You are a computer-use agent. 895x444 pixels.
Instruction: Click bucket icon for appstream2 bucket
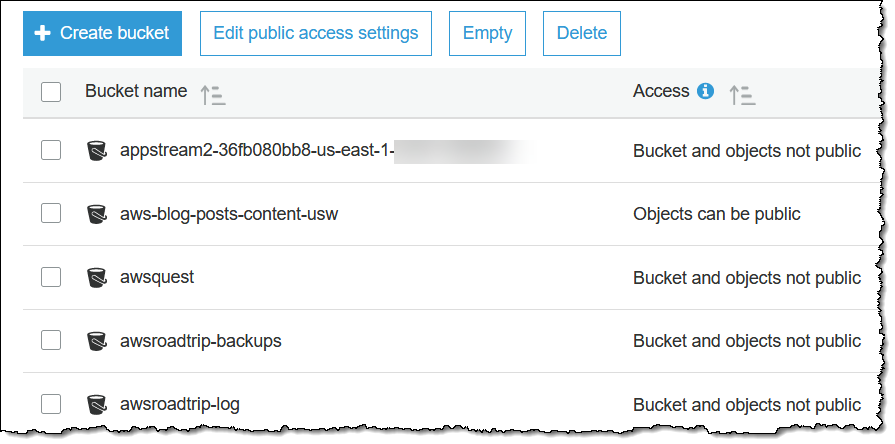coord(96,150)
